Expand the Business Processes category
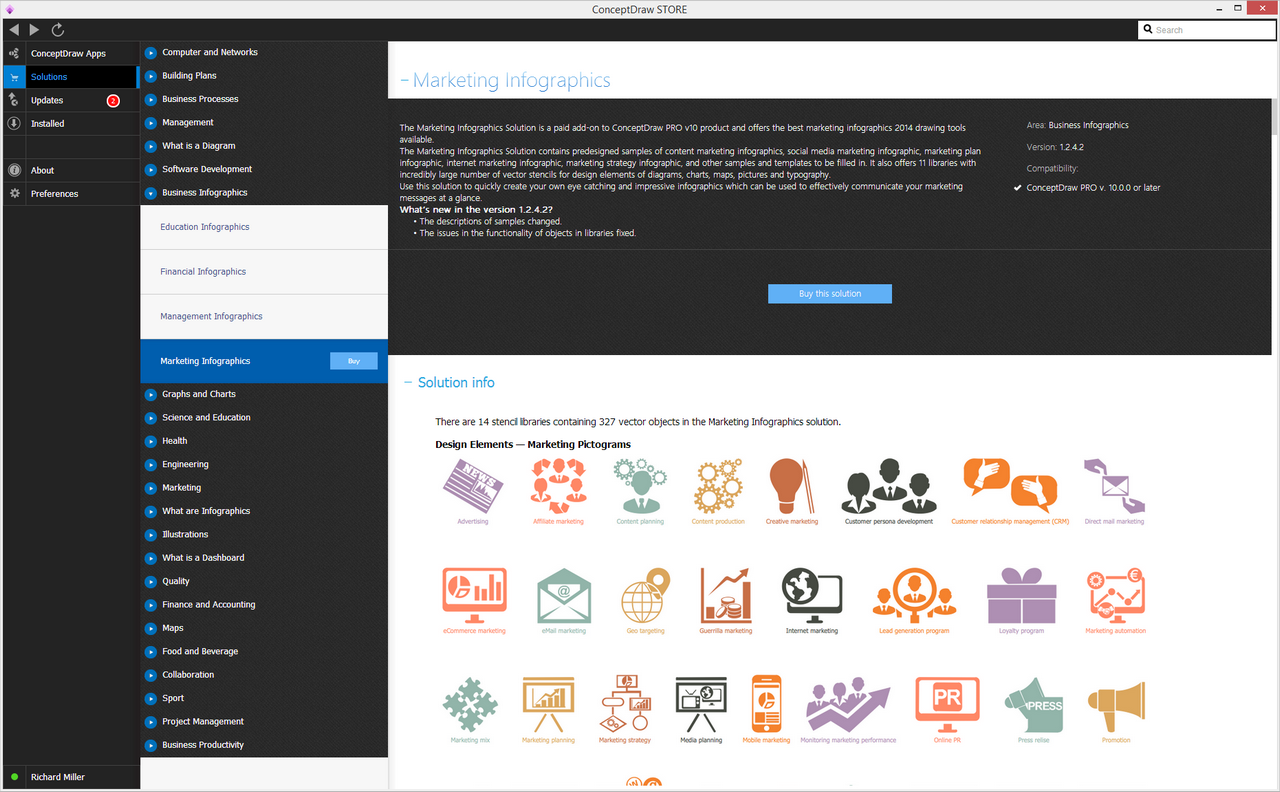This screenshot has height=792, width=1280. [151, 99]
